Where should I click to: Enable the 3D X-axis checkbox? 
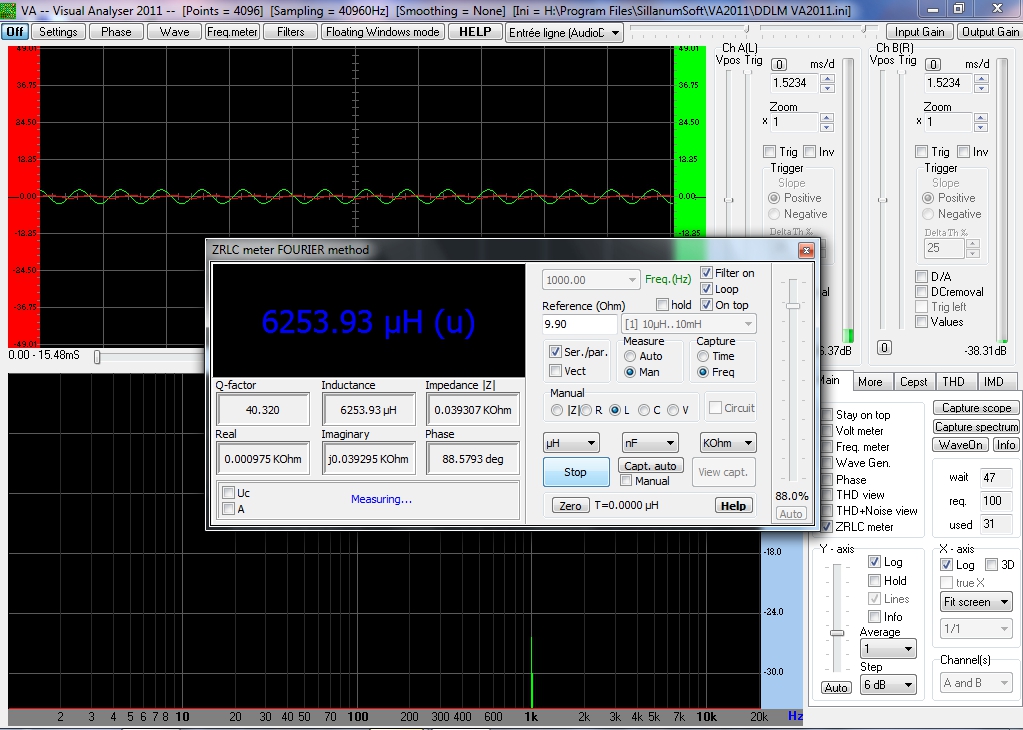point(992,564)
